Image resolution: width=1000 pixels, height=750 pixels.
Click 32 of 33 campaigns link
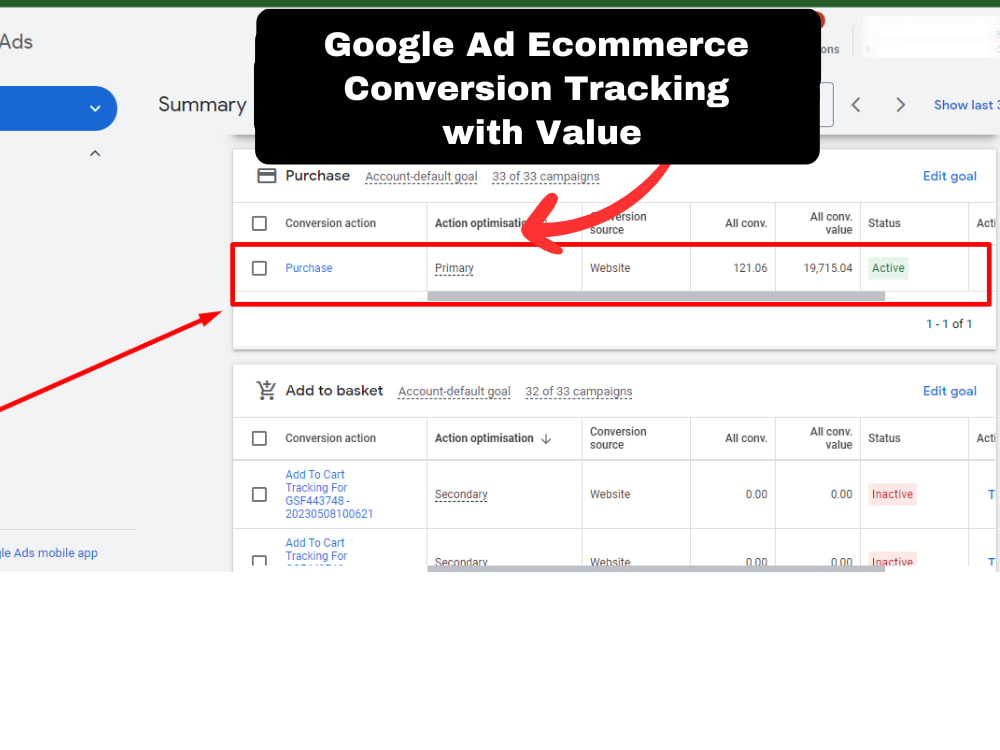(x=578, y=392)
